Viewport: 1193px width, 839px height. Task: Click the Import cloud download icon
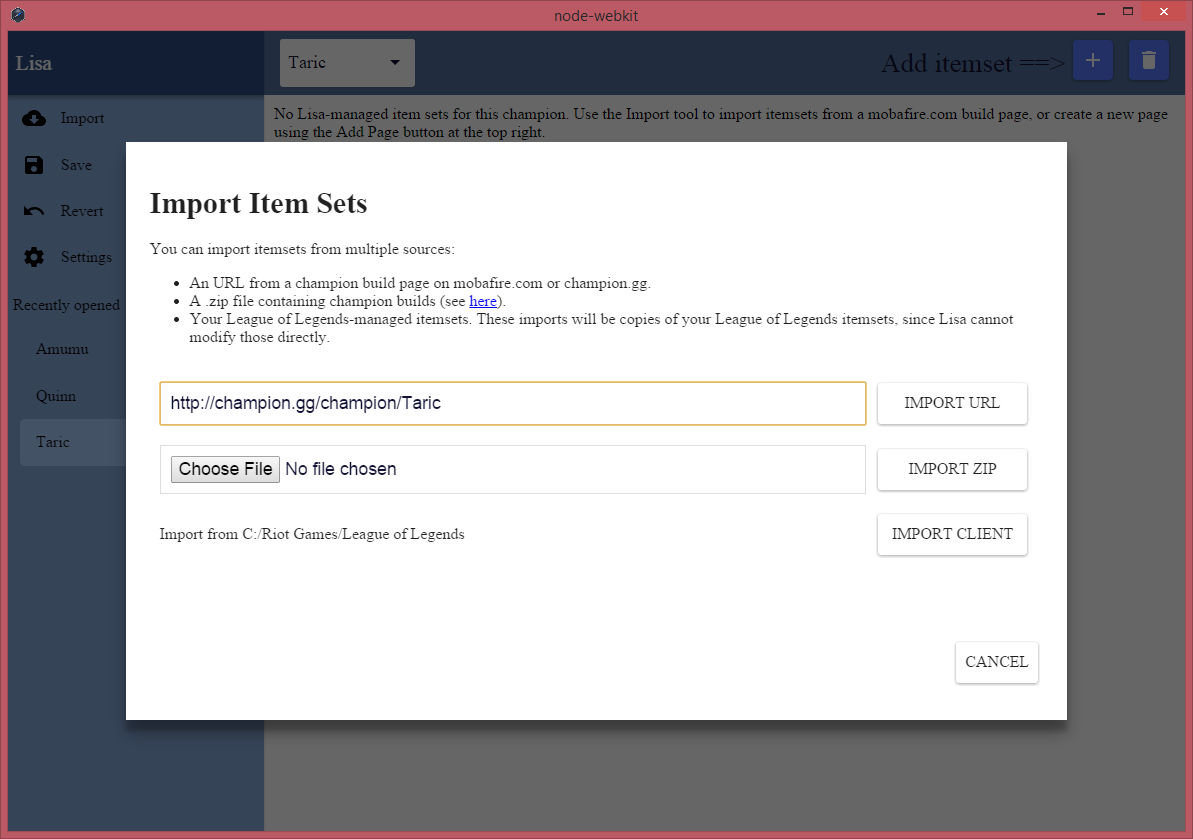33,119
